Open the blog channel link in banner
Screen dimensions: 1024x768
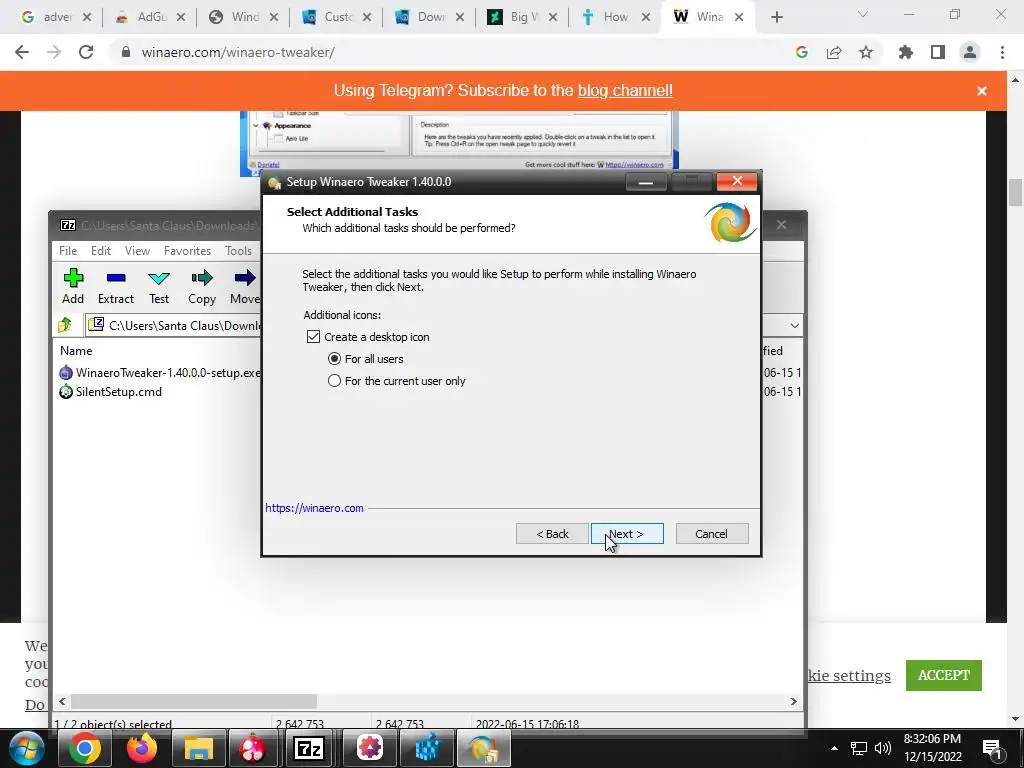pyautogui.click(x=625, y=91)
